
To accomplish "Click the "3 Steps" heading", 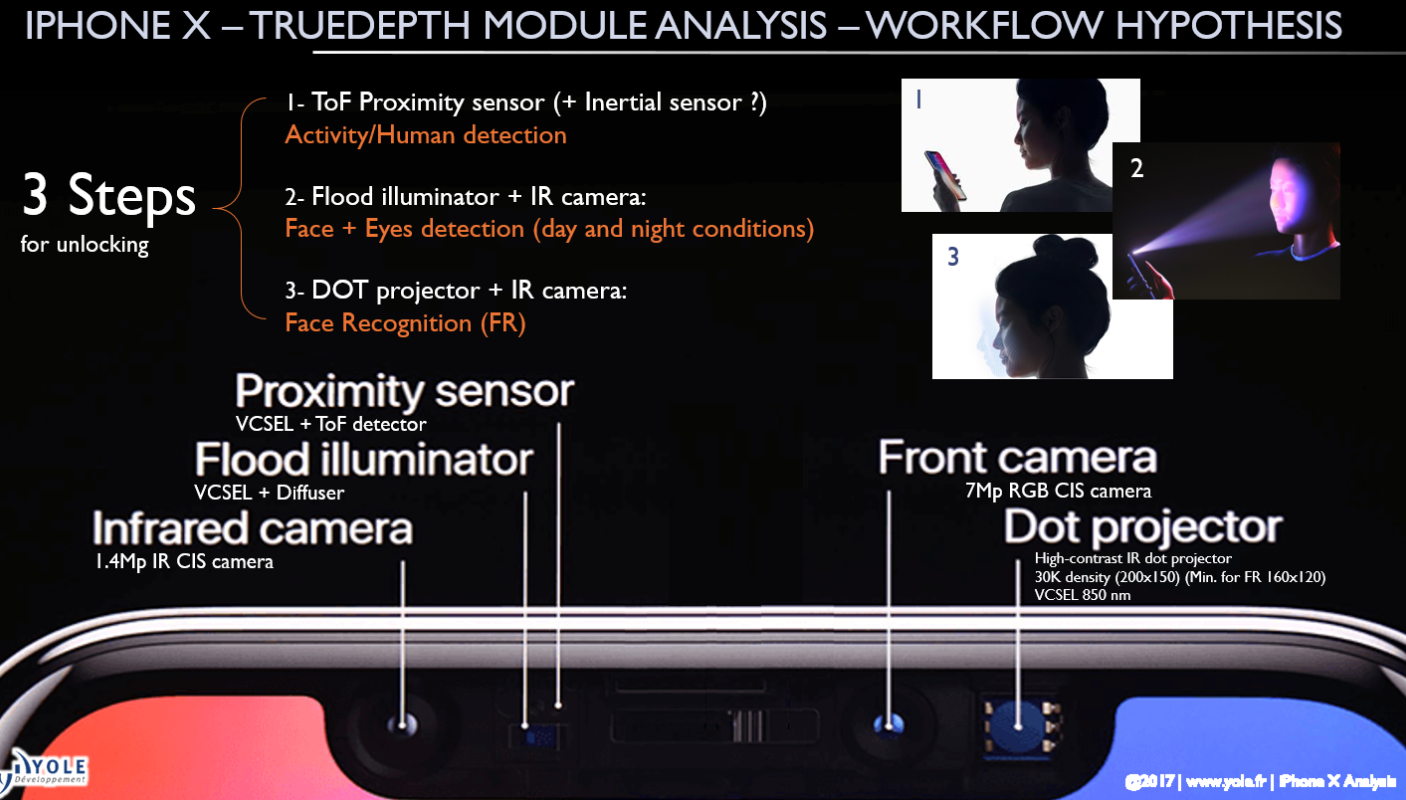I will point(109,195).
